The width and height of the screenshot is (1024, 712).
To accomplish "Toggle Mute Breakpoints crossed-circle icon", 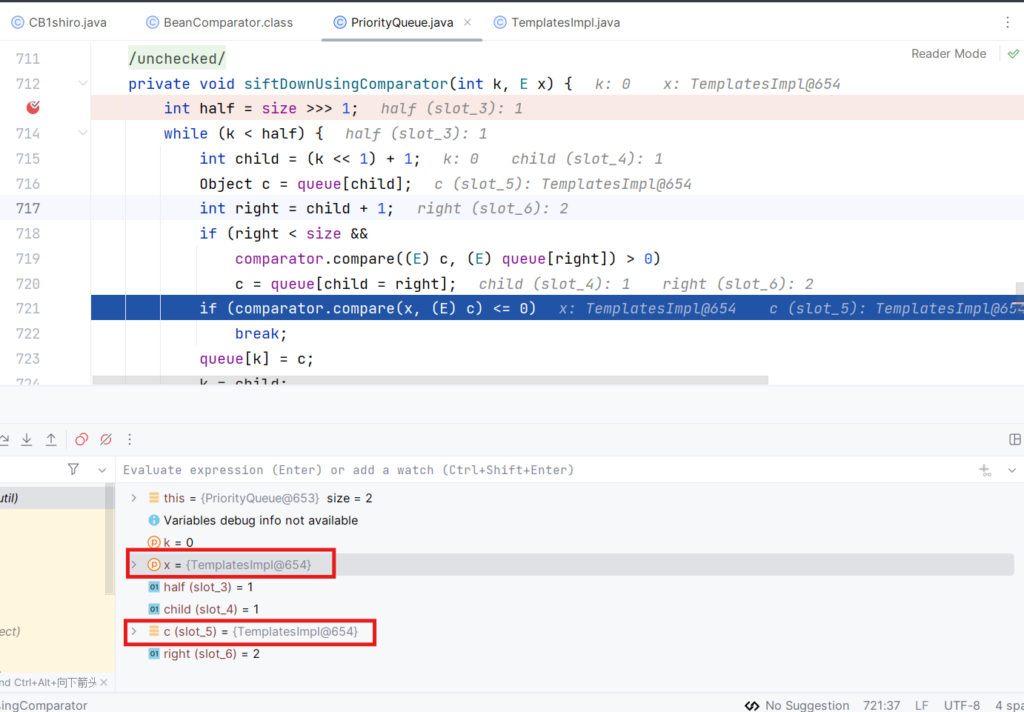I will (106, 439).
